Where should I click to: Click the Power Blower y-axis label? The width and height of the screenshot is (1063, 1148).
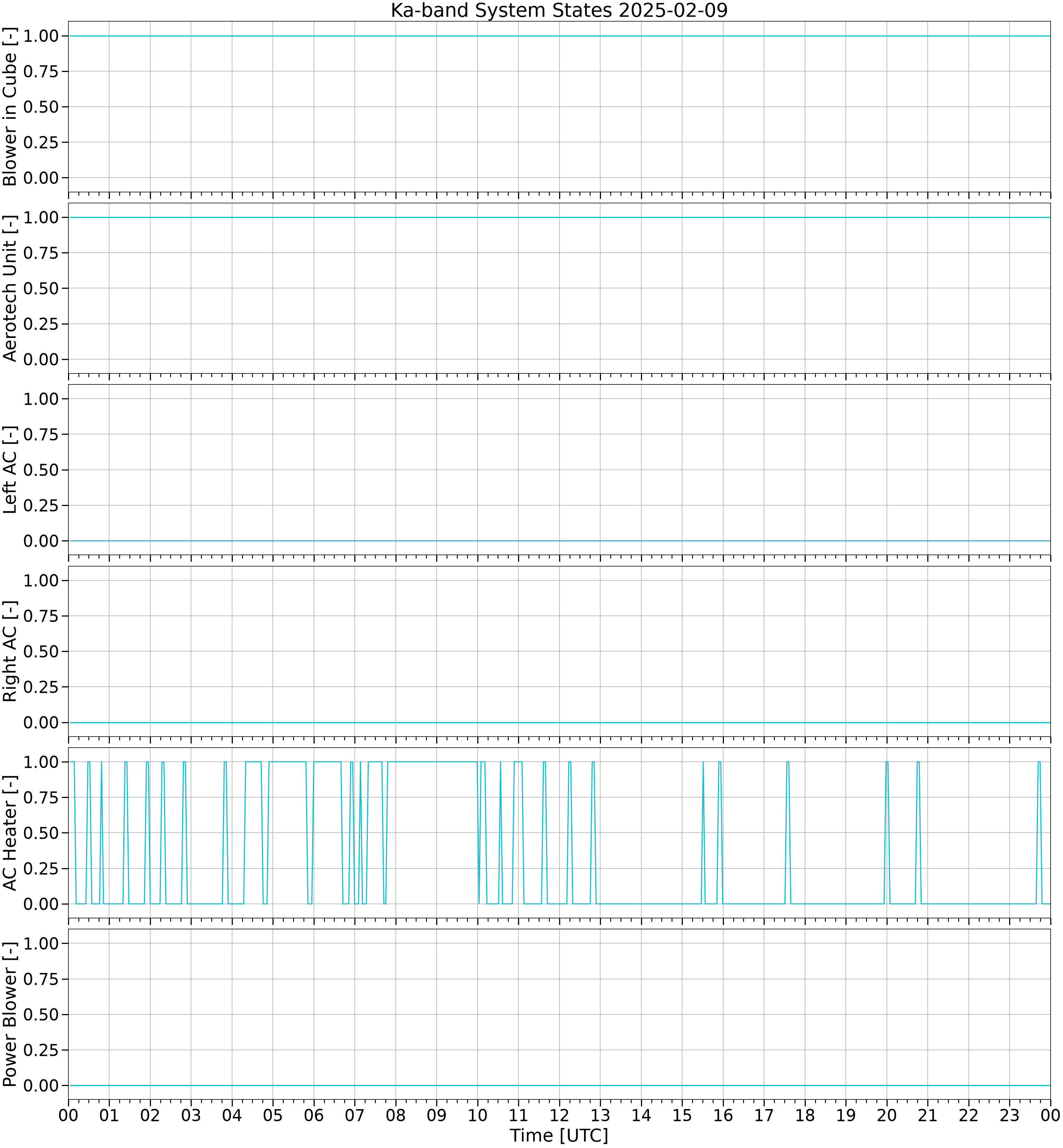click(x=10, y=1014)
